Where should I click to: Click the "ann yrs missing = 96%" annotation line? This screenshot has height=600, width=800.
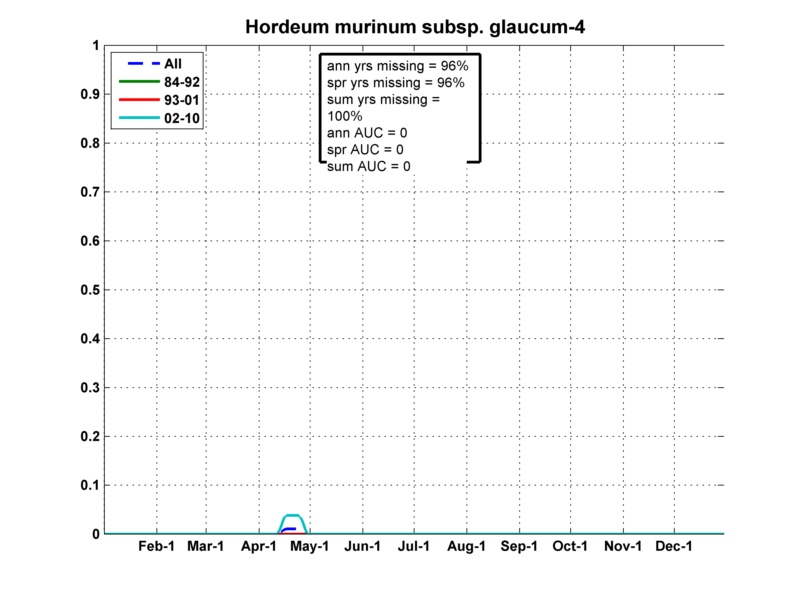[396, 66]
